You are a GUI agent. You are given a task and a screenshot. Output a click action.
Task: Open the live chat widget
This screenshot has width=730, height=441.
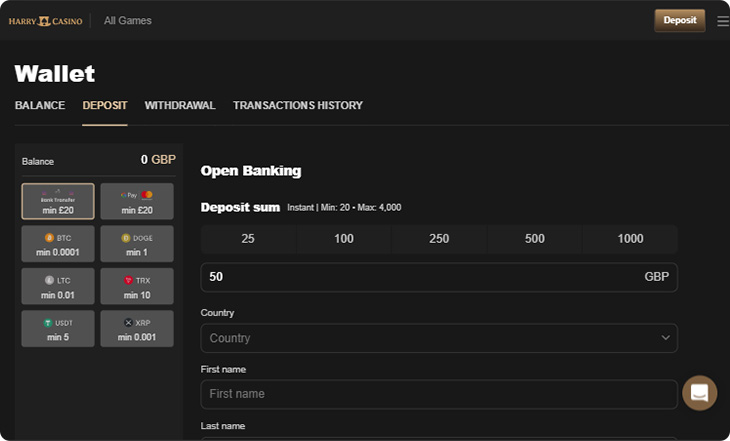(x=699, y=393)
